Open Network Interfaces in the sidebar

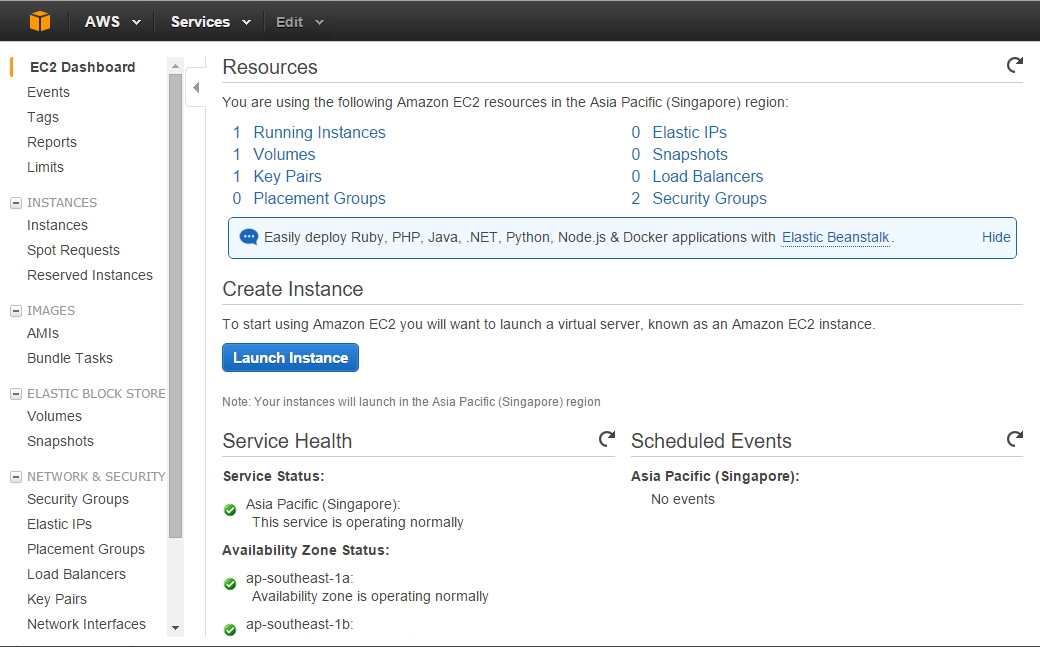(x=86, y=624)
